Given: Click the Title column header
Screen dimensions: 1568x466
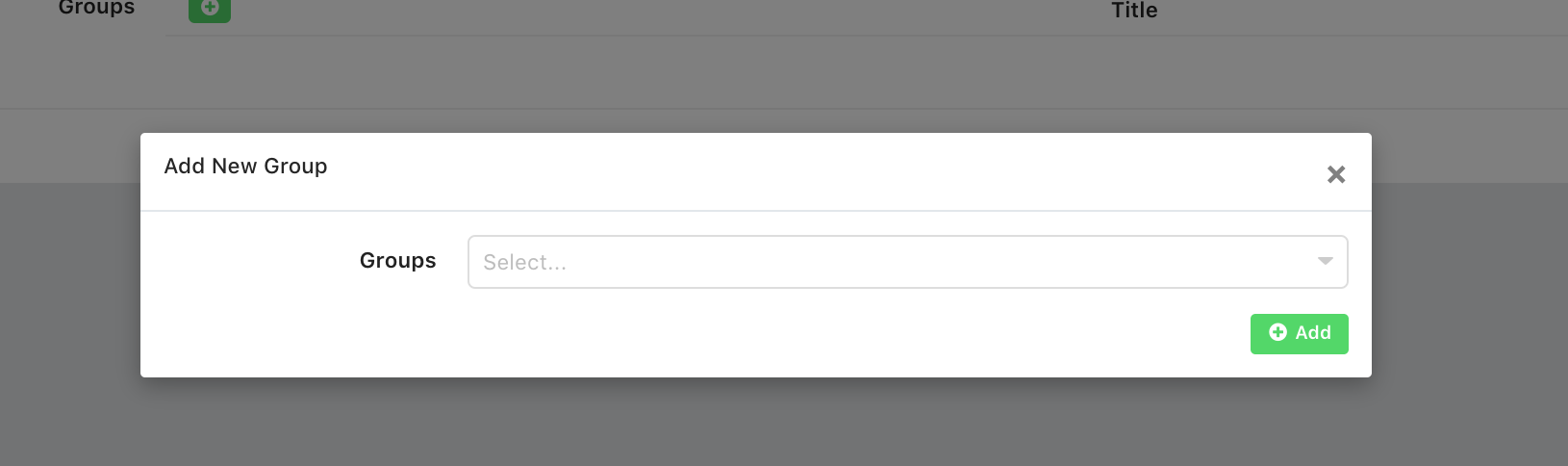Looking at the screenshot, I should [x=1134, y=11].
